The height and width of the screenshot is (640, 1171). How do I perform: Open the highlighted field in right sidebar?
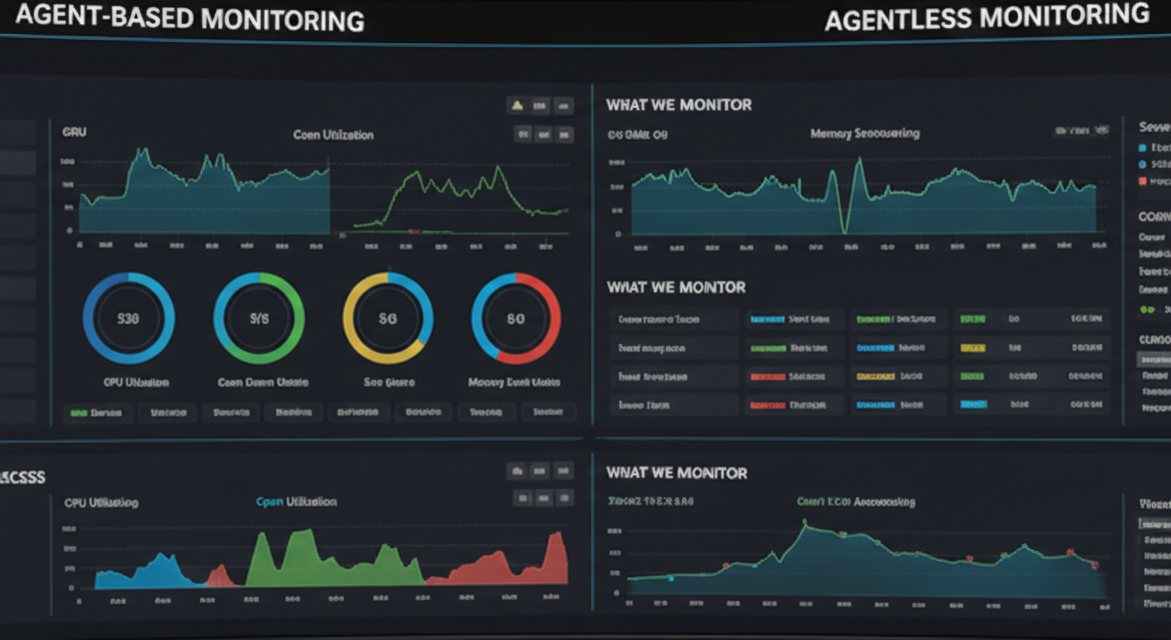(1154, 358)
